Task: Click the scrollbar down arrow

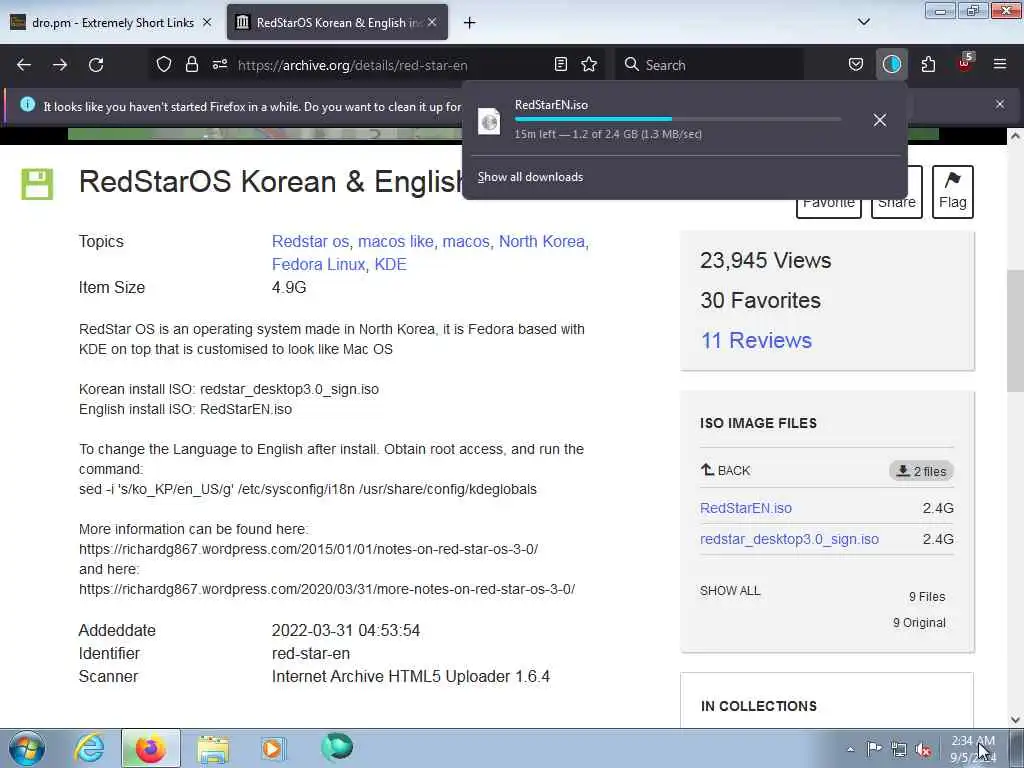Action: pos(1015,720)
